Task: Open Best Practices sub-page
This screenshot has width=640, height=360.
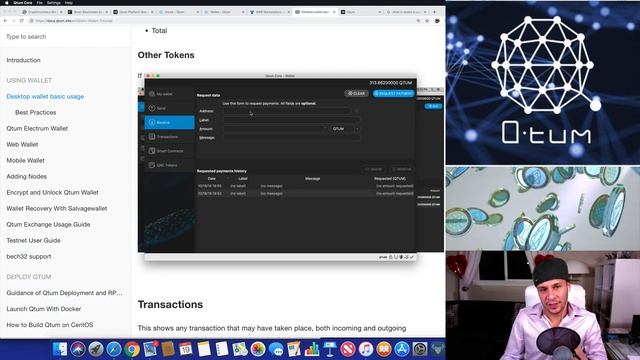Action: [x=36, y=113]
